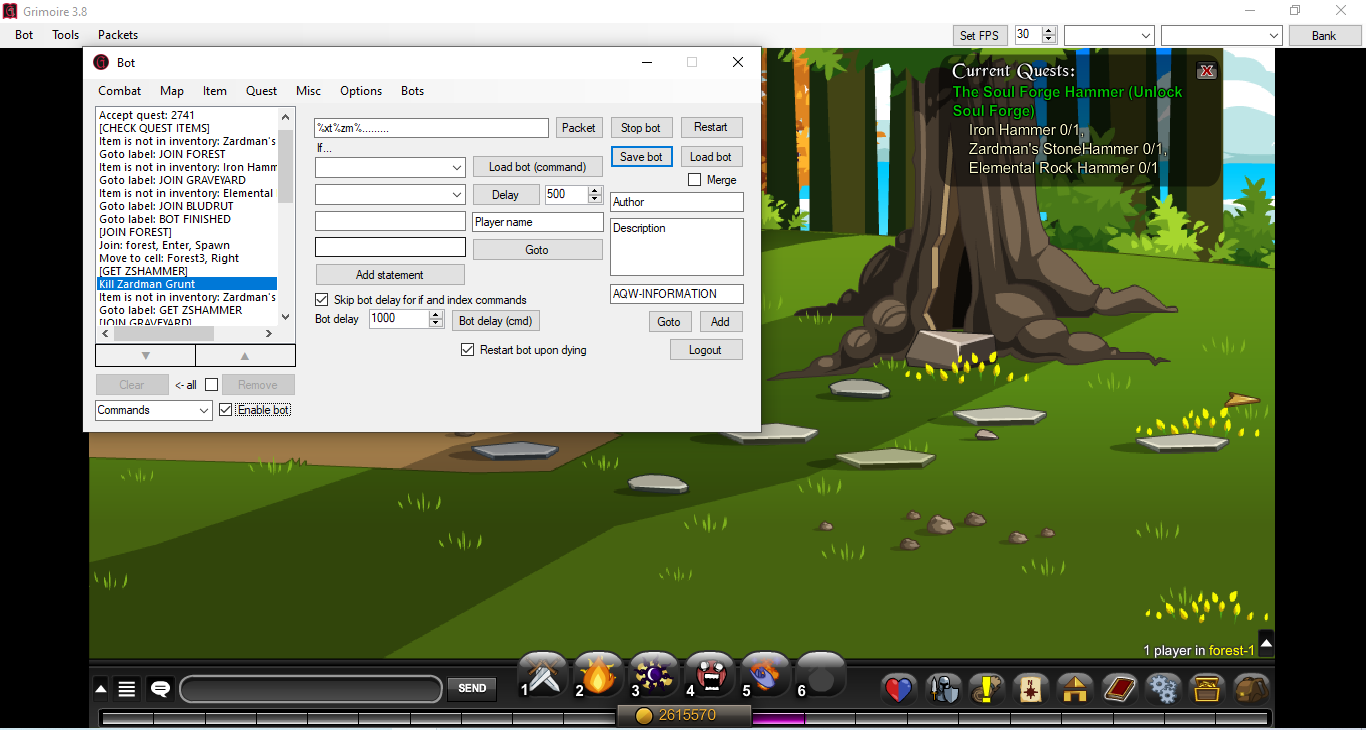Click the packet text field
Image resolution: width=1366 pixels, height=730 pixels.
pos(432,128)
